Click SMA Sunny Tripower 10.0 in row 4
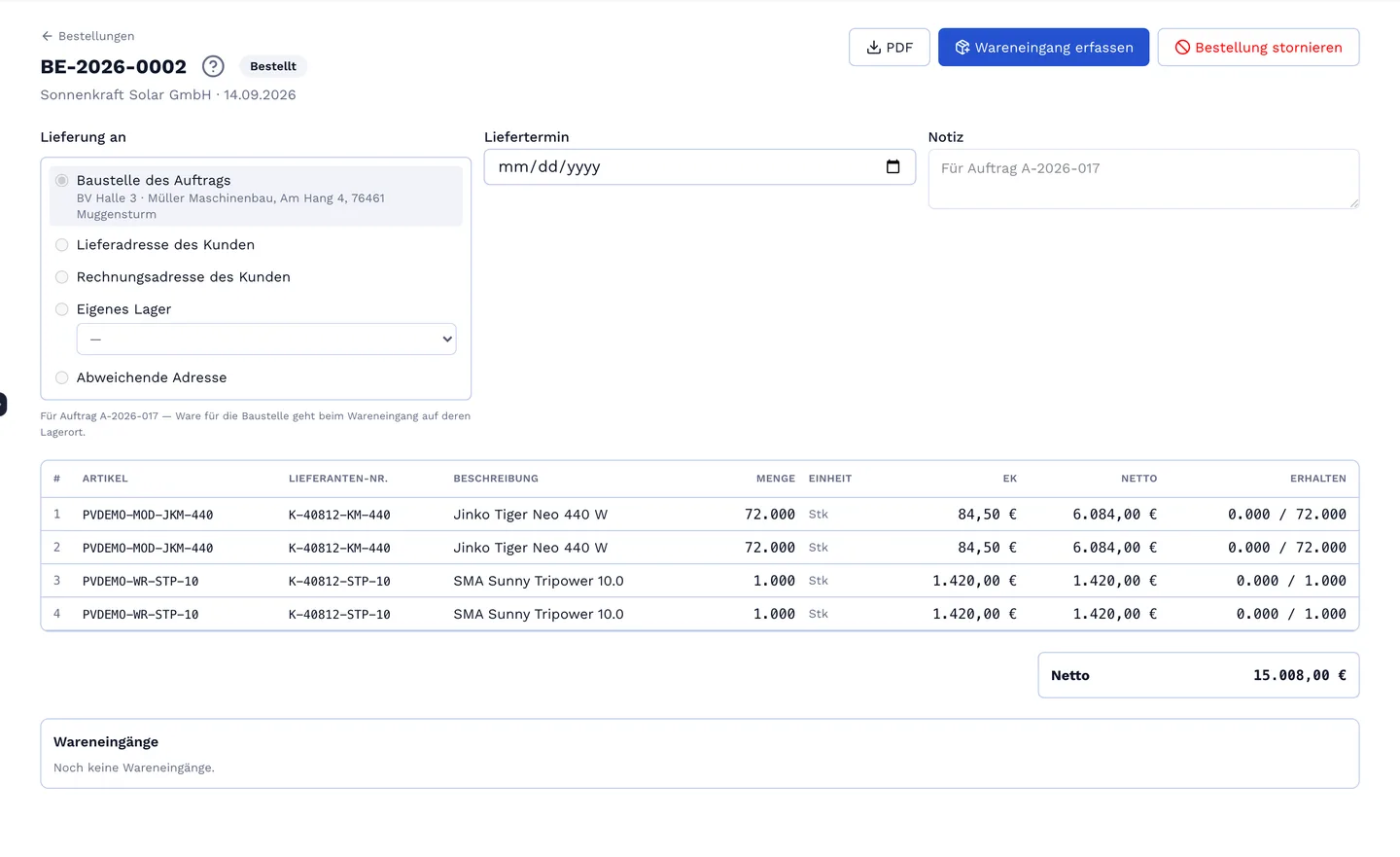Viewport: 1400px width, 857px height. 539,614
